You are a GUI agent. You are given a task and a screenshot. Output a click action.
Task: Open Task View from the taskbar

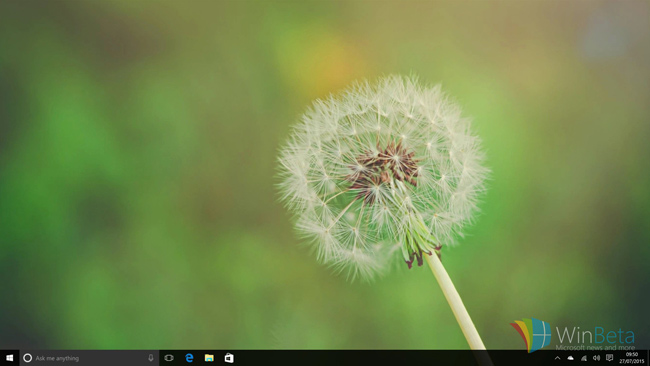tap(169, 358)
